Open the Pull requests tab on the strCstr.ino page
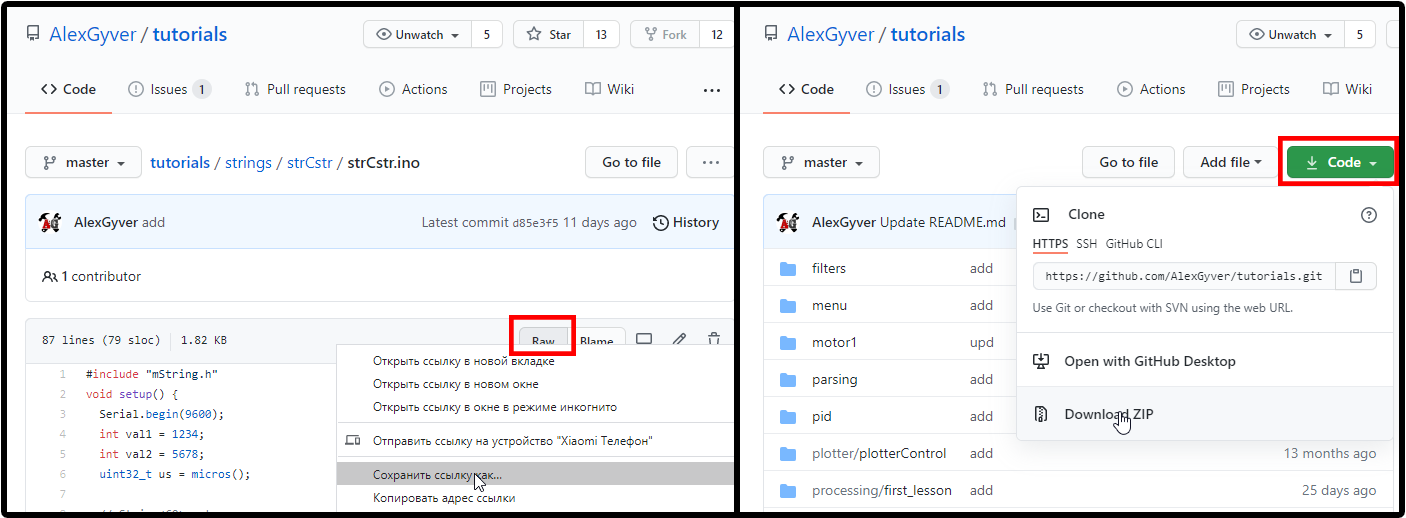1406x518 pixels. pos(295,89)
